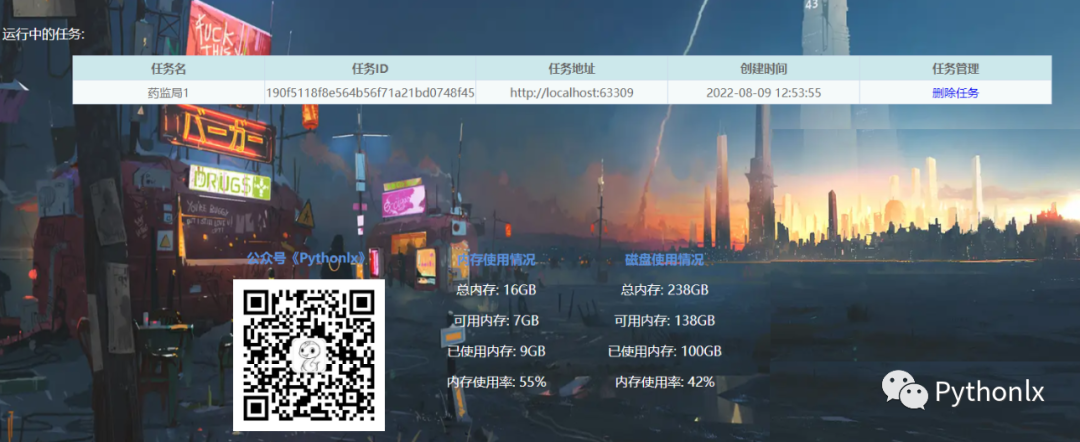
Task: Click the 任务地址 column header
Action: [572, 69]
